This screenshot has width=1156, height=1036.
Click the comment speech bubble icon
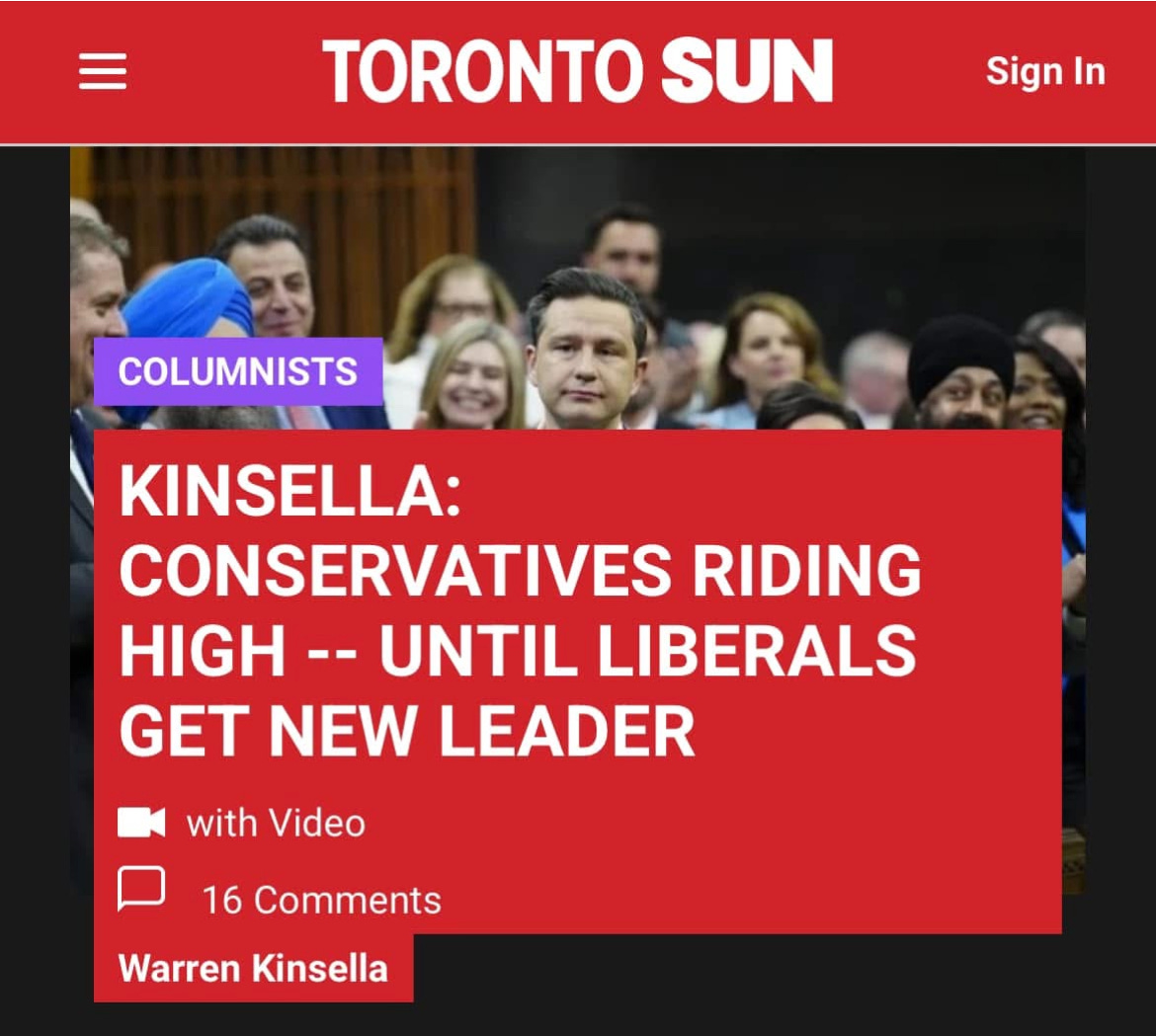point(141,890)
